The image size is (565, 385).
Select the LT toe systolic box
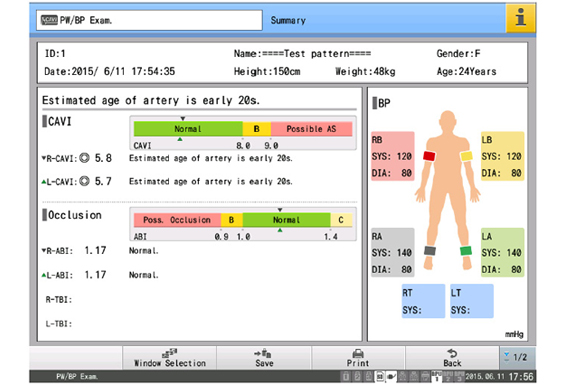click(x=472, y=301)
